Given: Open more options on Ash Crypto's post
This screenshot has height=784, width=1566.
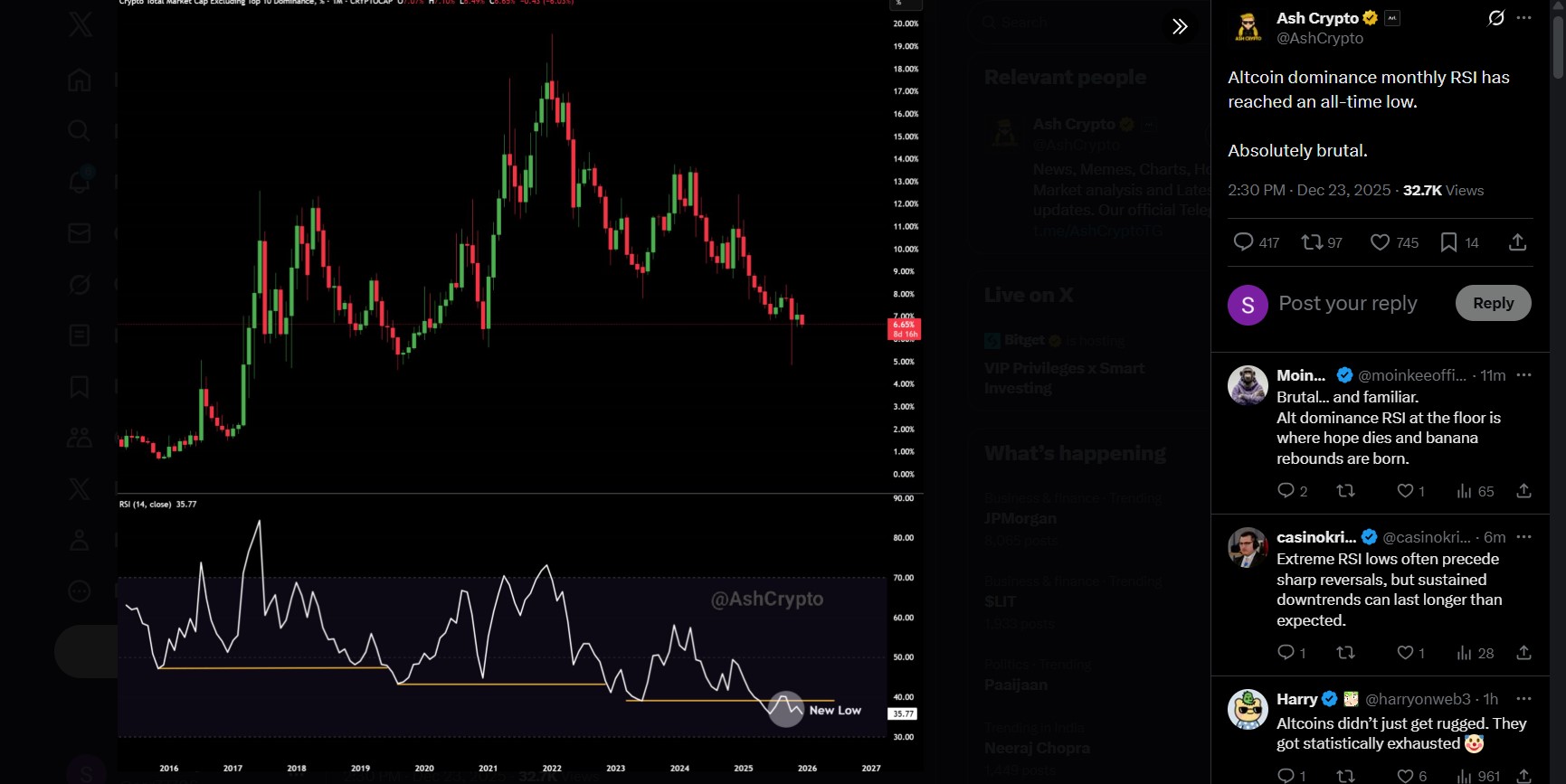Looking at the screenshot, I should [1524, 18].
